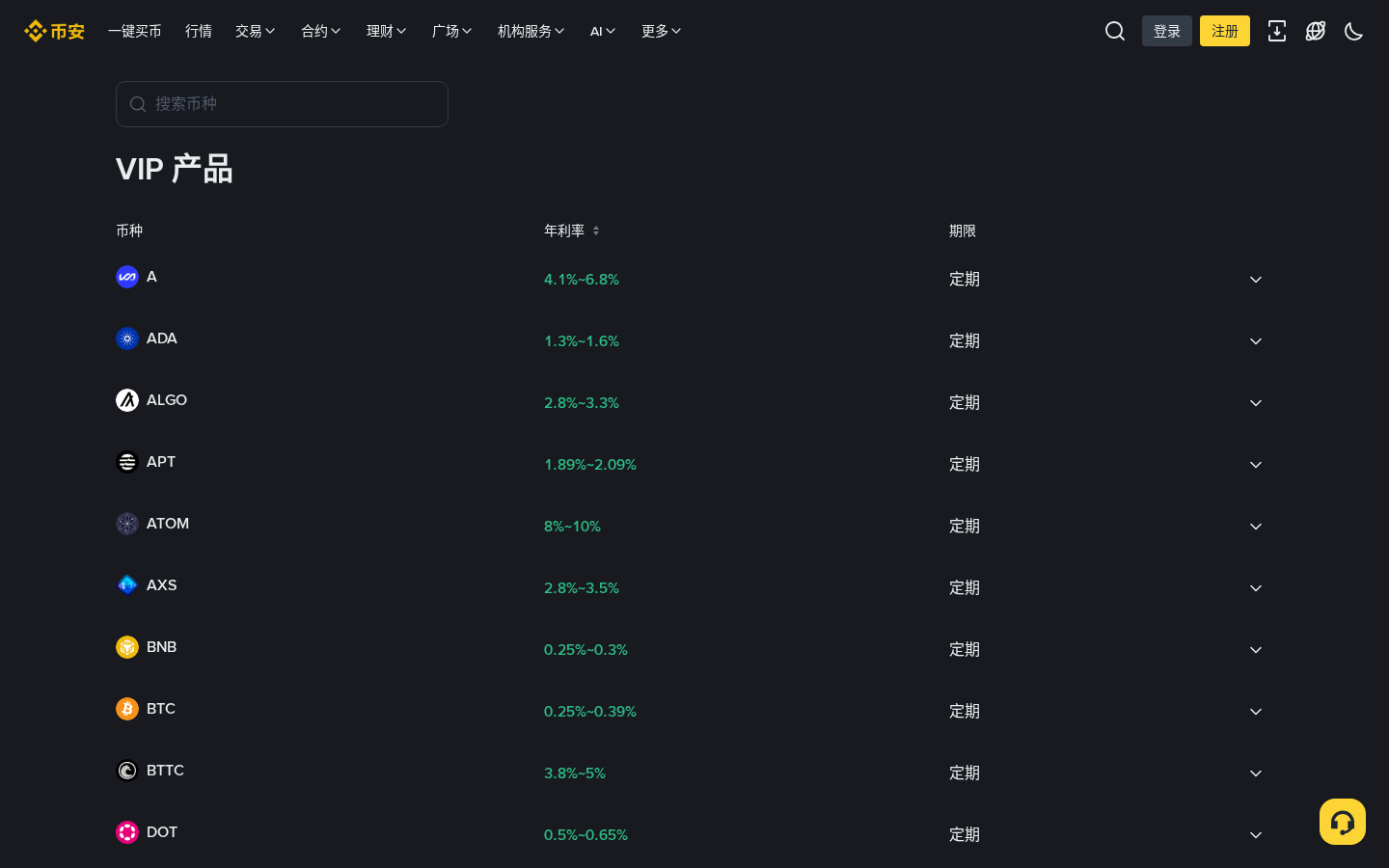
Task: Click the ATOM coin icon
Action: [127, 524]
